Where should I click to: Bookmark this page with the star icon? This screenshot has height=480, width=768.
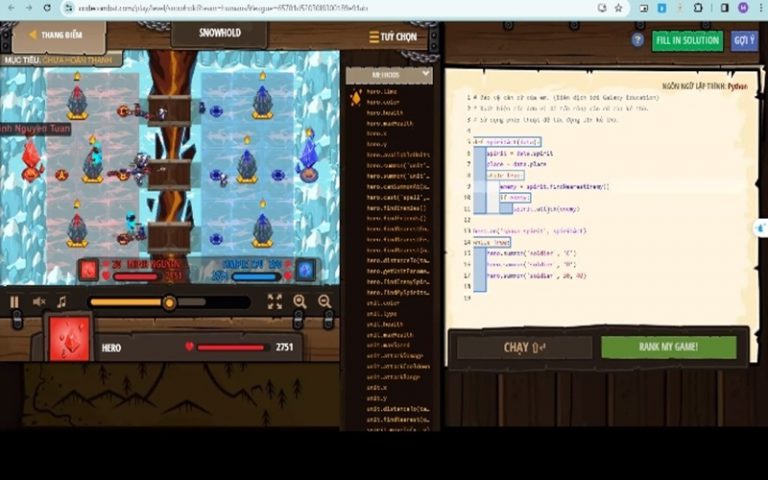pos(618,8)
